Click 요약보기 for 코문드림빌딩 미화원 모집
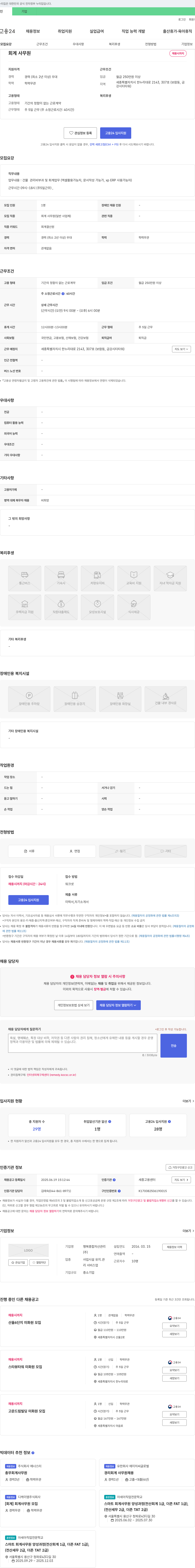 (174, 1415)
